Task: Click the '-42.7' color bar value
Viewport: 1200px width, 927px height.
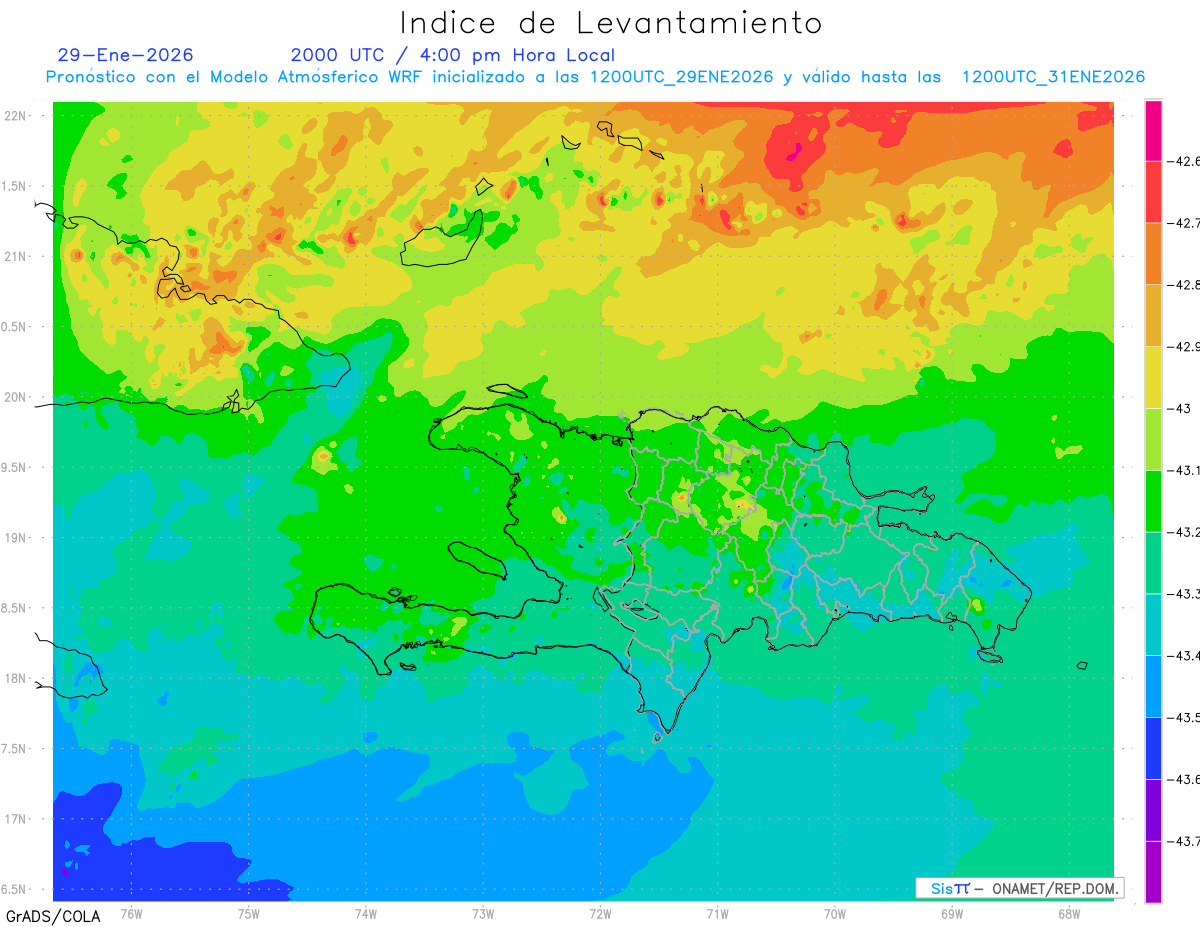Action: coord(1183,223)
